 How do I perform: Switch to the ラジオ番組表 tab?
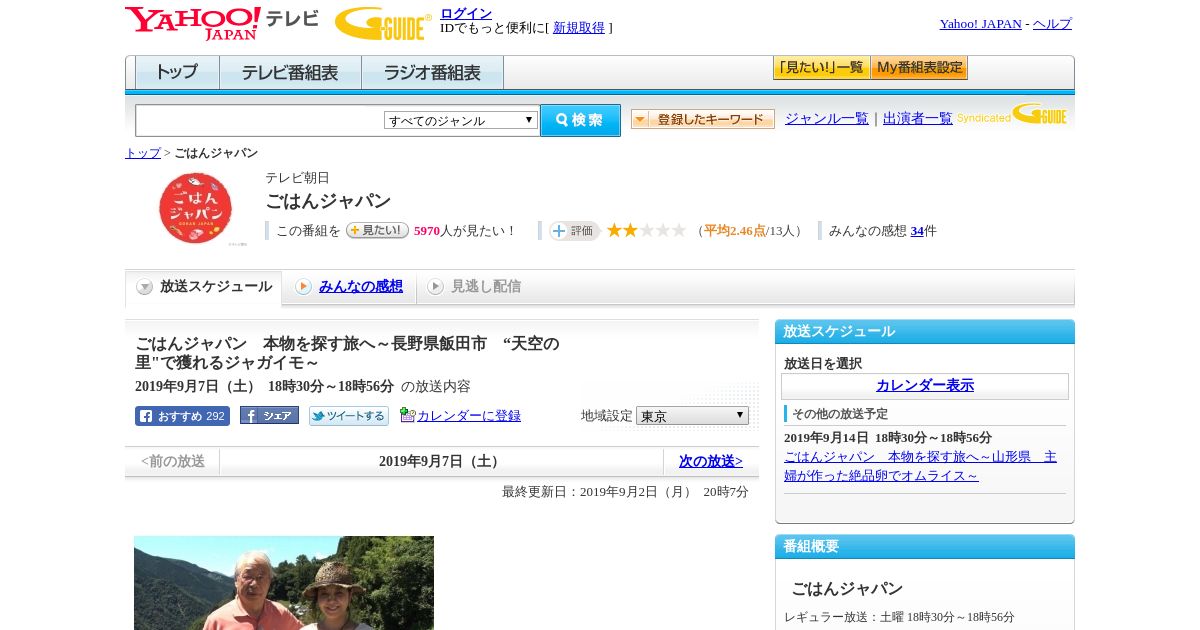point(432,72)
